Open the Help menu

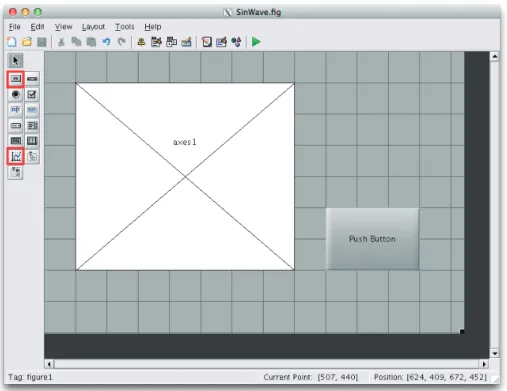(x=153, y=27)
